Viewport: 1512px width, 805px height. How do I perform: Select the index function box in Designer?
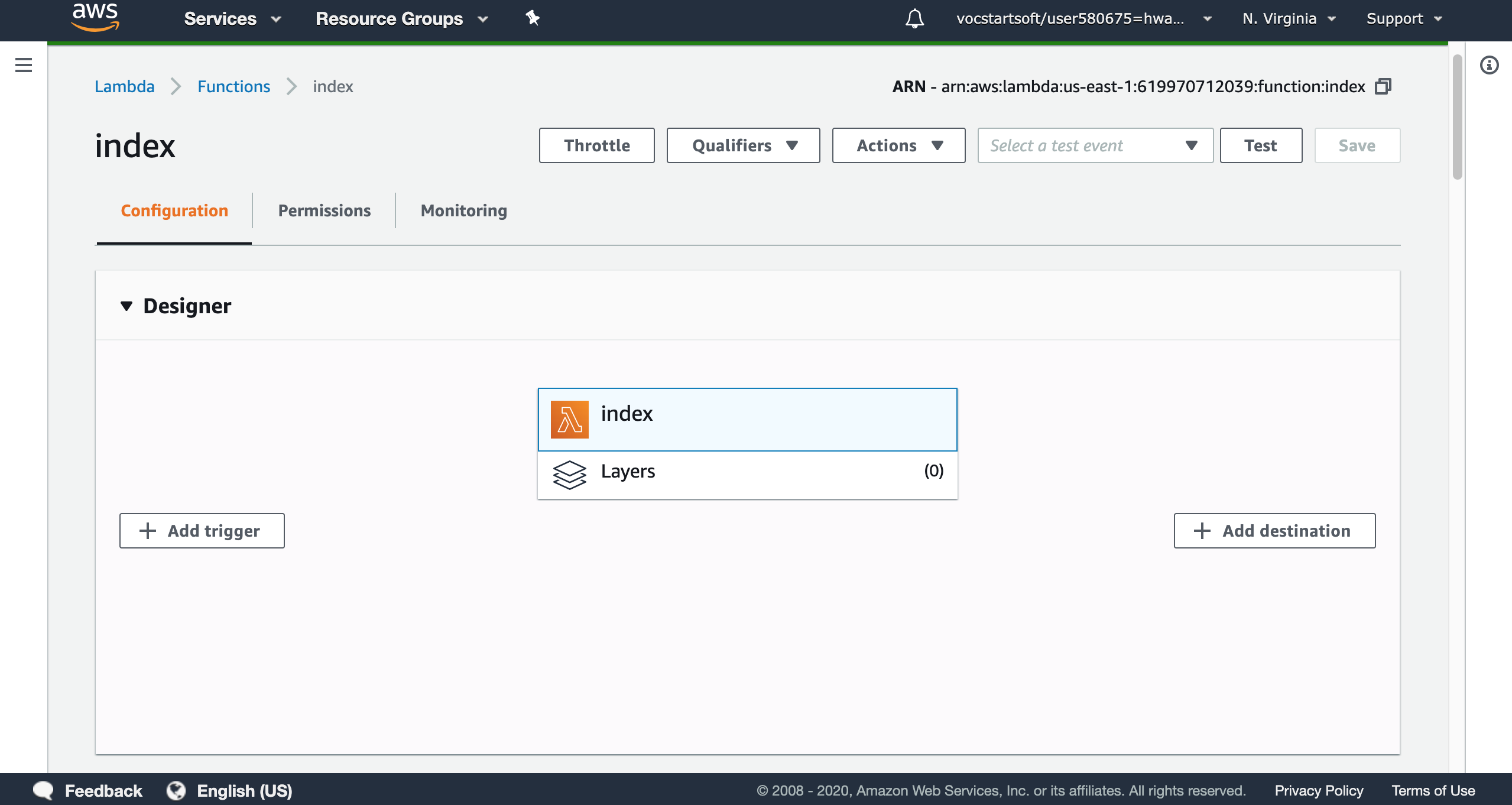[747, 420]
